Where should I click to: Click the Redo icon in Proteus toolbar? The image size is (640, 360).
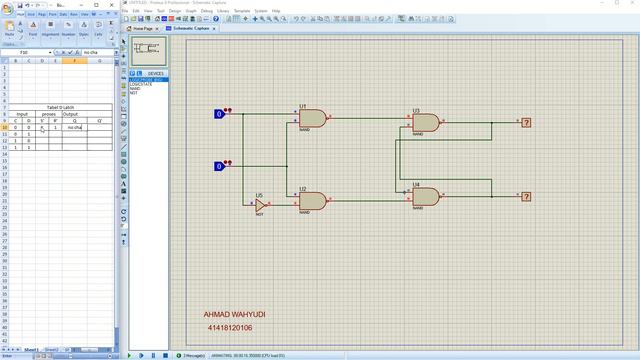pos(304,19)
